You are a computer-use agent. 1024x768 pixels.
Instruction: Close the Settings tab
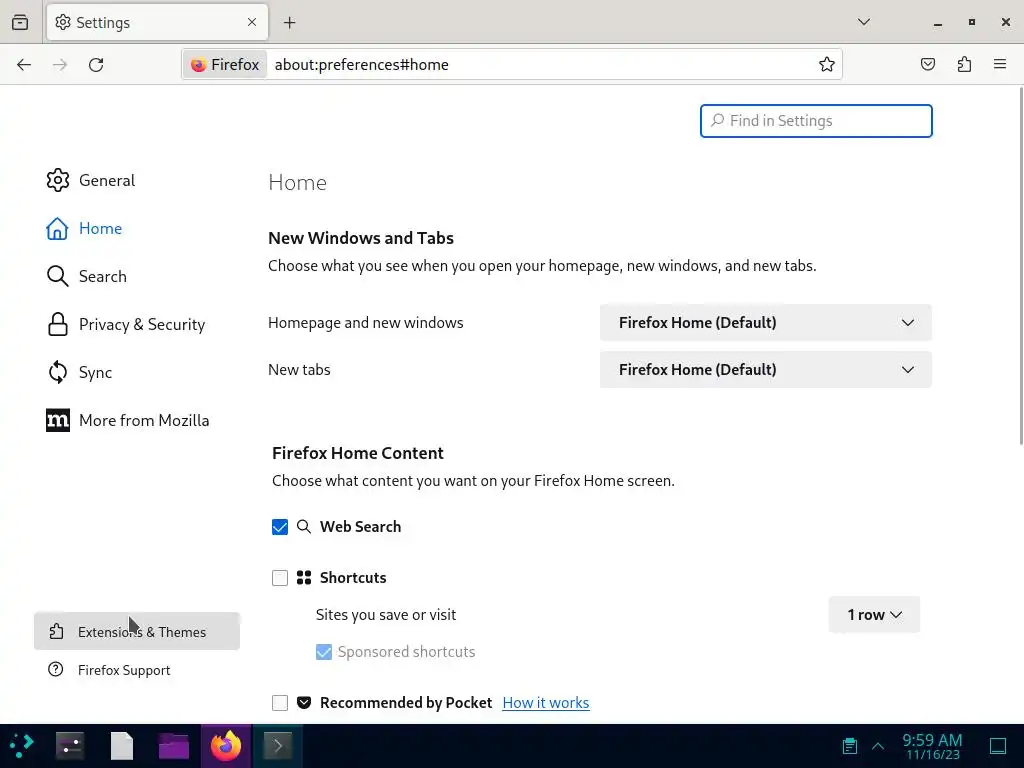(x=251, y=22)
